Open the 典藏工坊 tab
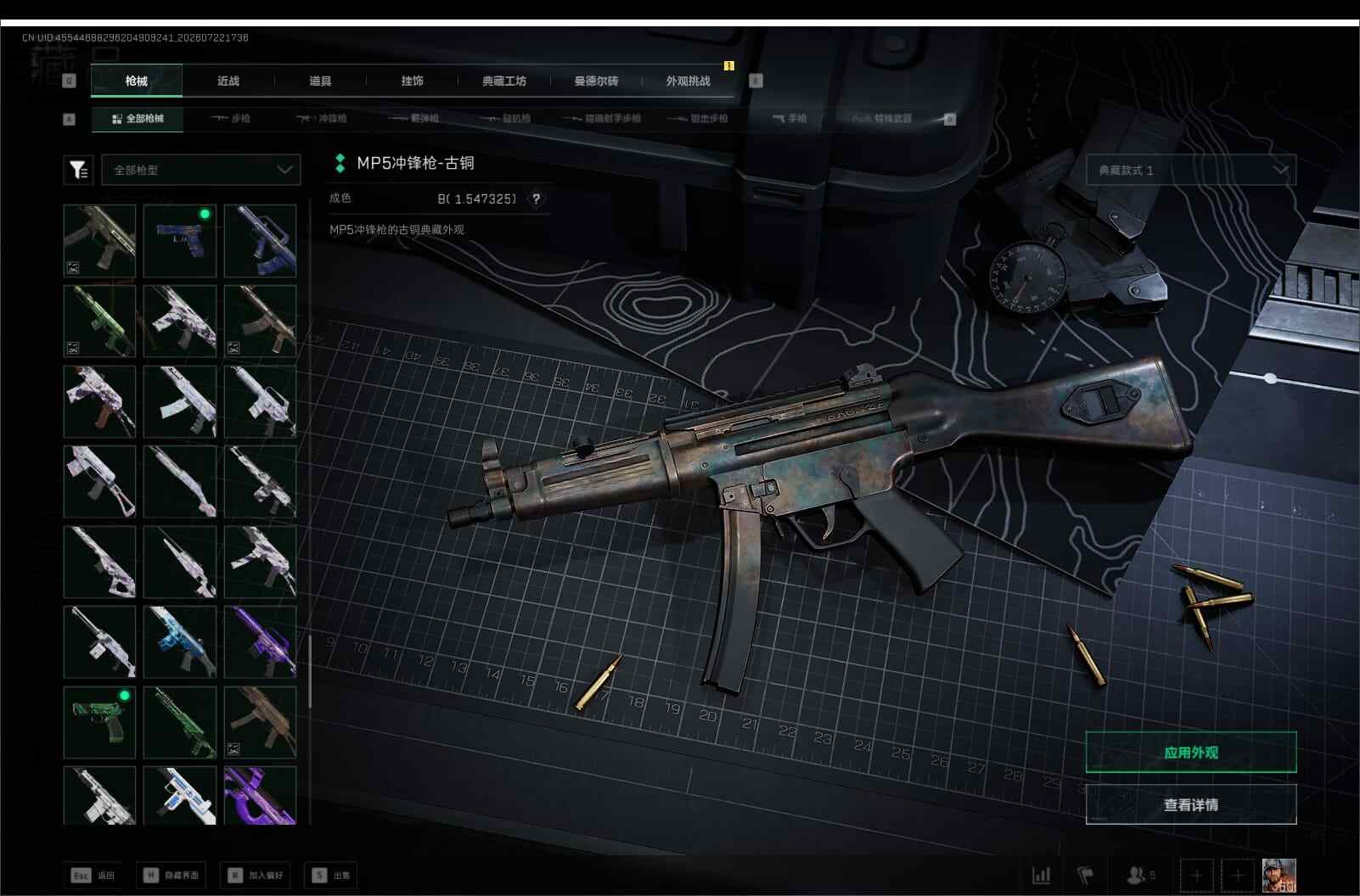Image resolution: width=1360 pixels, height=896 pixels. (x=504, y=81)
